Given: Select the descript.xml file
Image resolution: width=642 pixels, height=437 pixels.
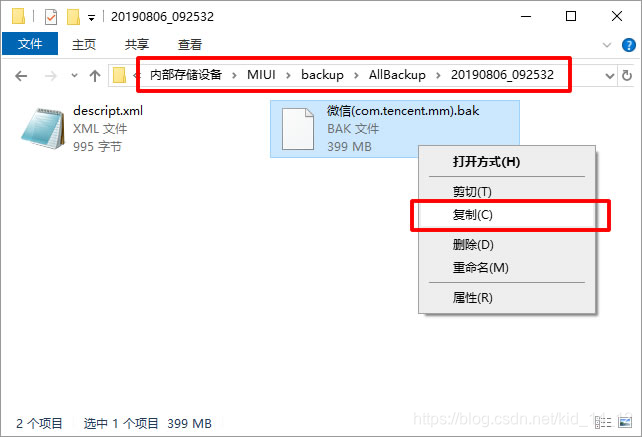Looking at the screenshot, I should click(82, 128).
